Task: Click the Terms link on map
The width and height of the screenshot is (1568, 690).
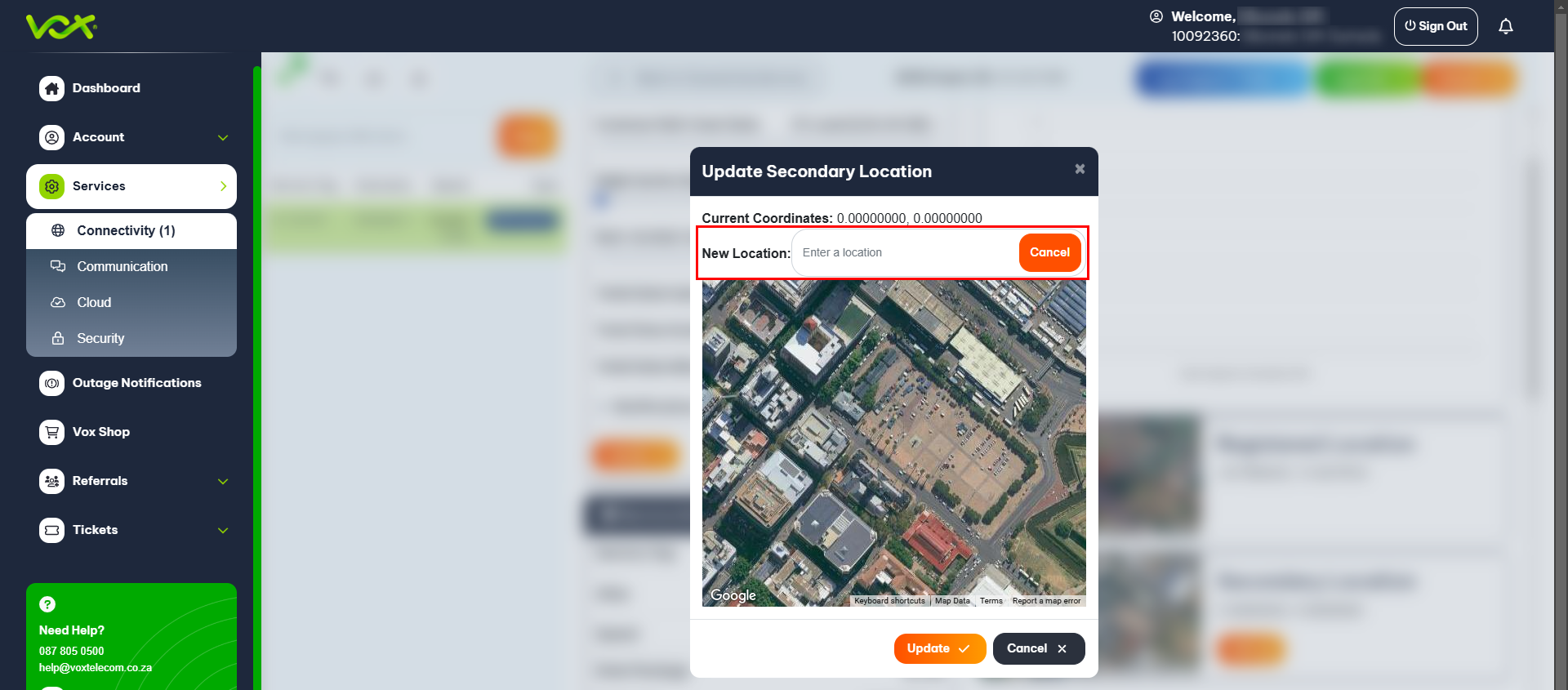Action: point(991,601)
